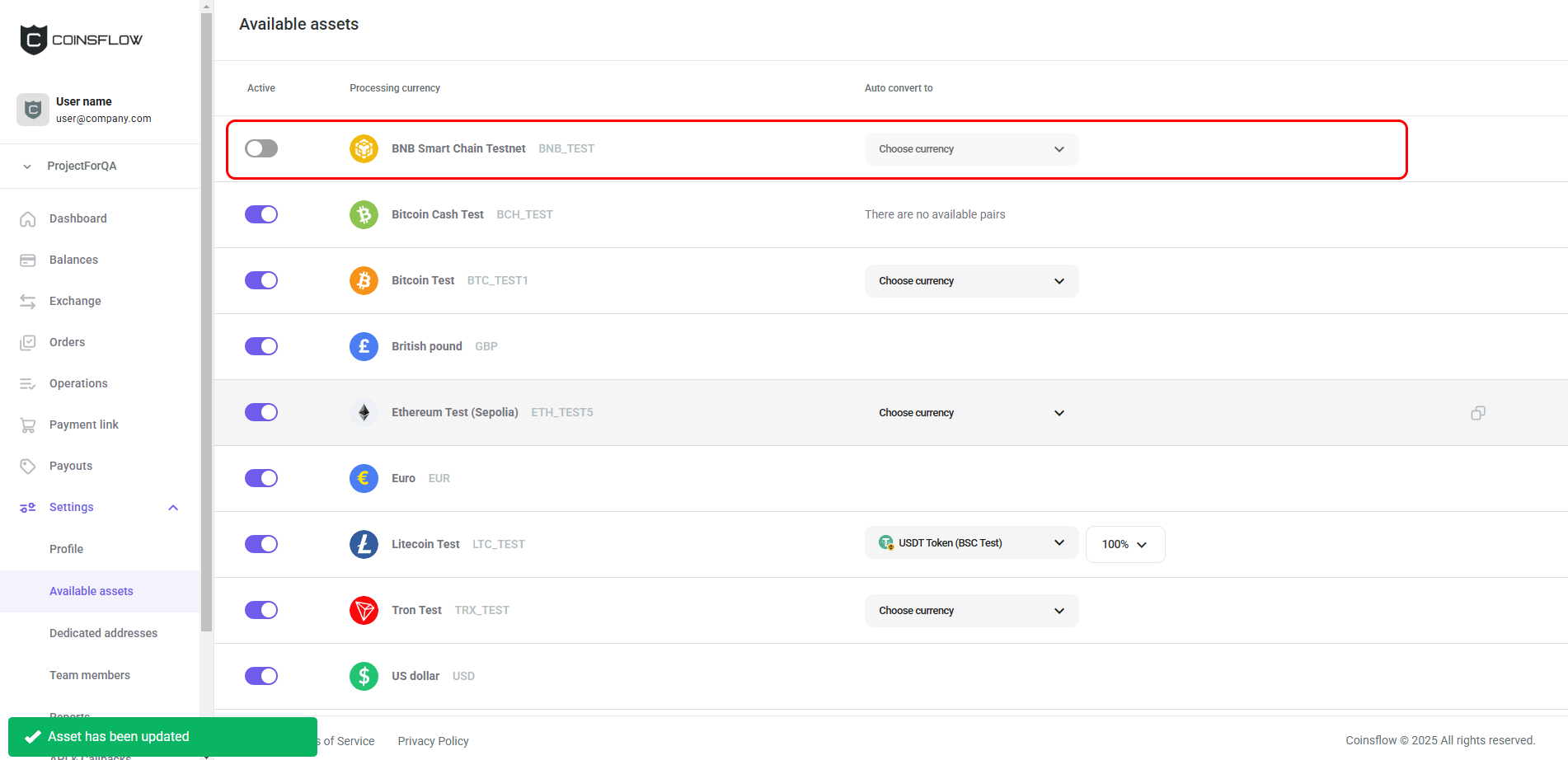The width and height of the screenshot is (1568, 760).
Task: Switch to the Profile settings page
Action: [65, 548]
